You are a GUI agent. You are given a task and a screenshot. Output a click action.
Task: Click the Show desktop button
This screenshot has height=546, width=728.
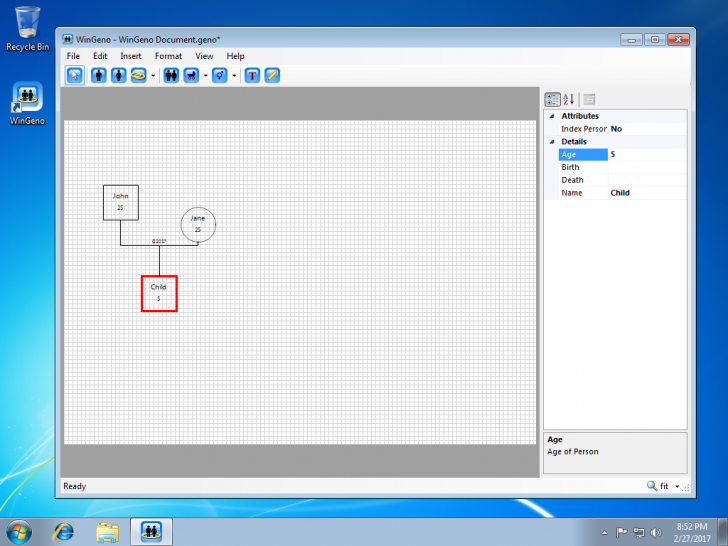[x=722, y=532]
